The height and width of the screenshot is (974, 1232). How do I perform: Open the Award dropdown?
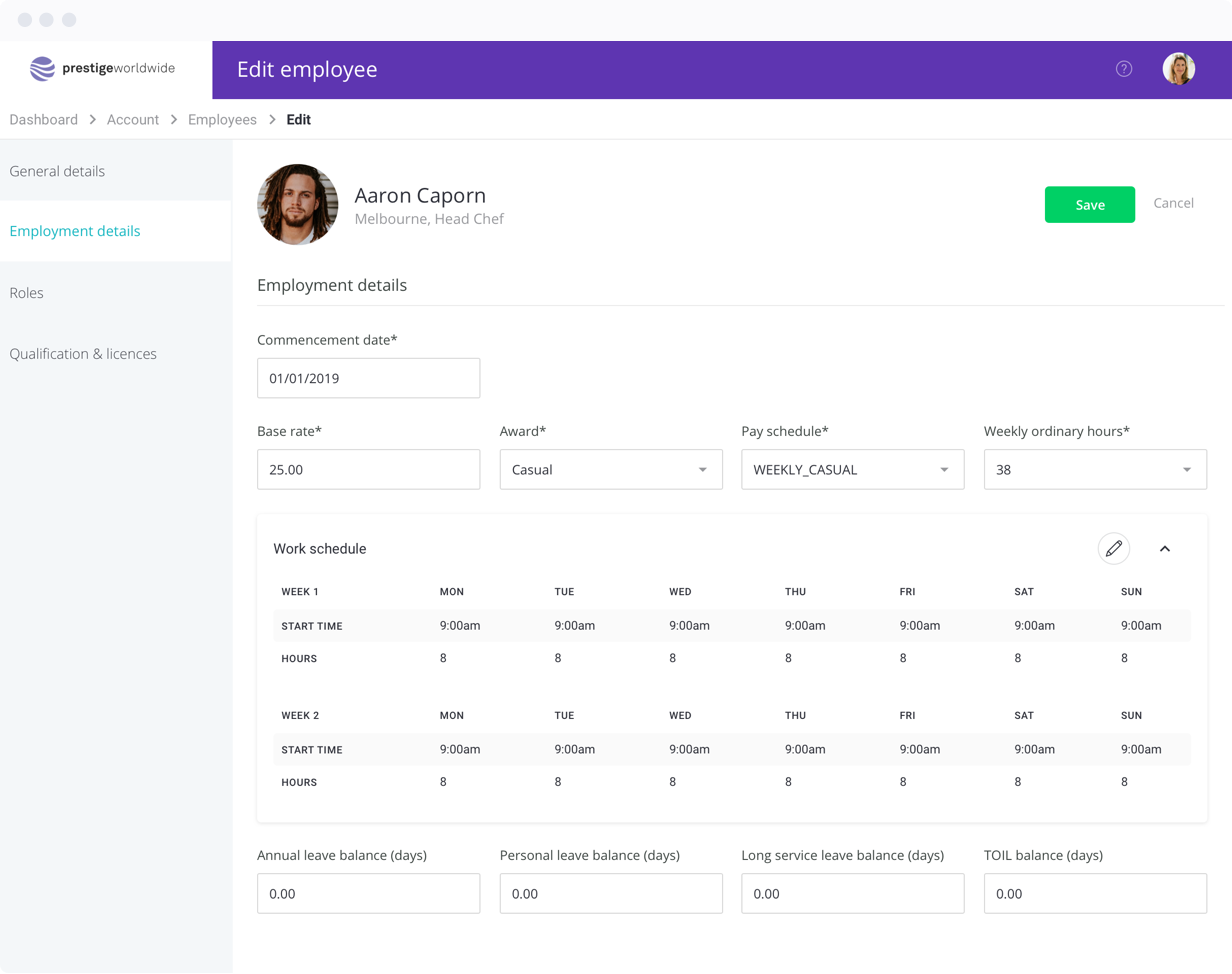pos(611,469)
